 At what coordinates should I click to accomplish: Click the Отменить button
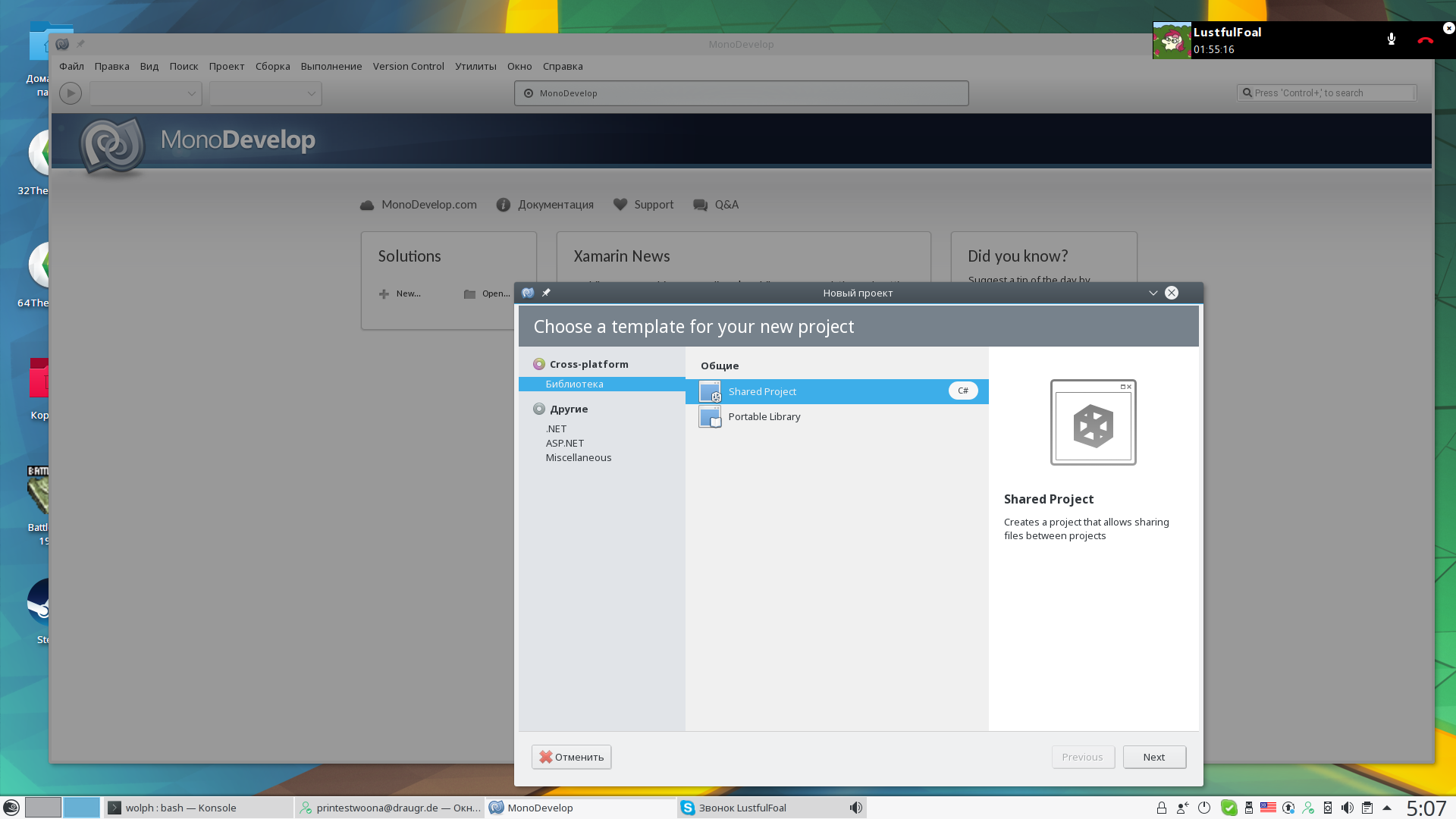pos(572,757)
